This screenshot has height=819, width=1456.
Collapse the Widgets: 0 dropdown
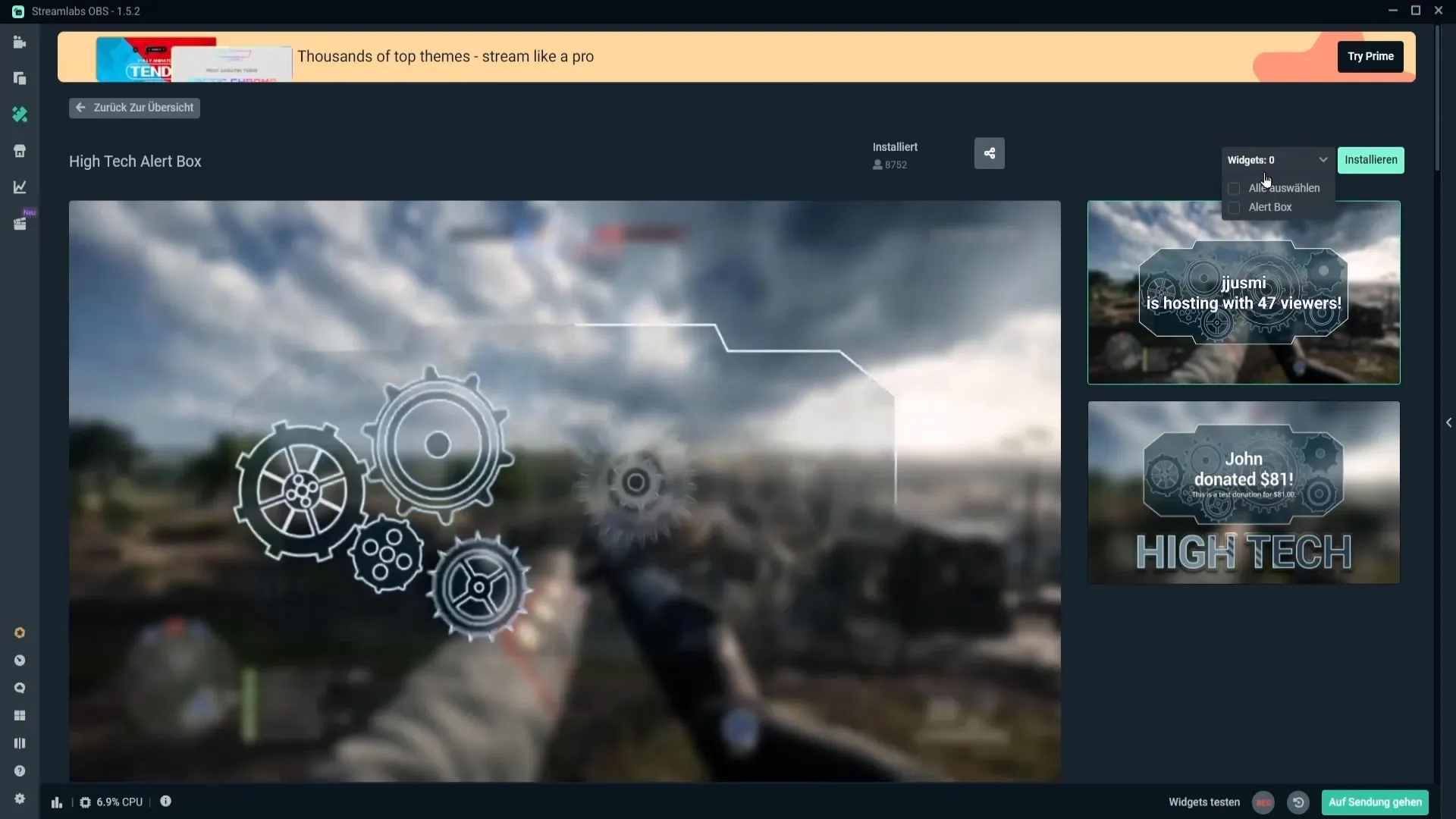tap(1278, 160)
